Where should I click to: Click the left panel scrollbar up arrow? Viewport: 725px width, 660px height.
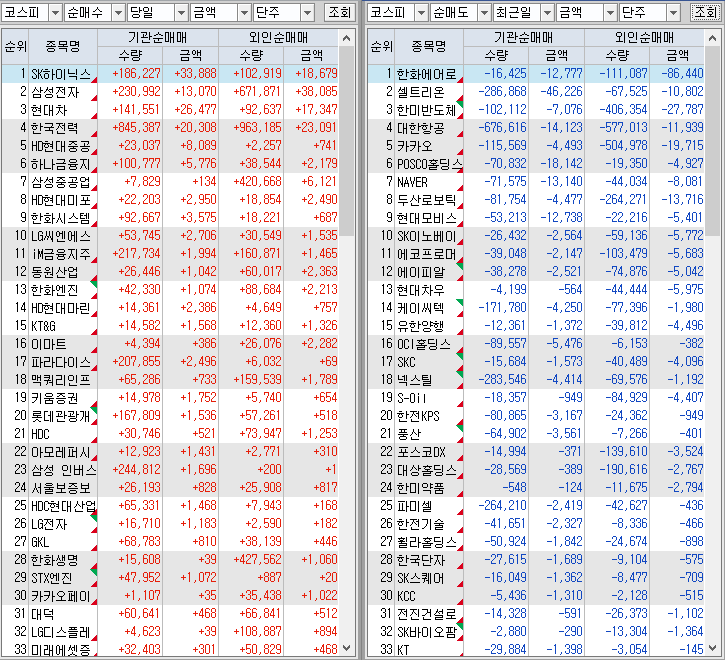pos(346,38)
